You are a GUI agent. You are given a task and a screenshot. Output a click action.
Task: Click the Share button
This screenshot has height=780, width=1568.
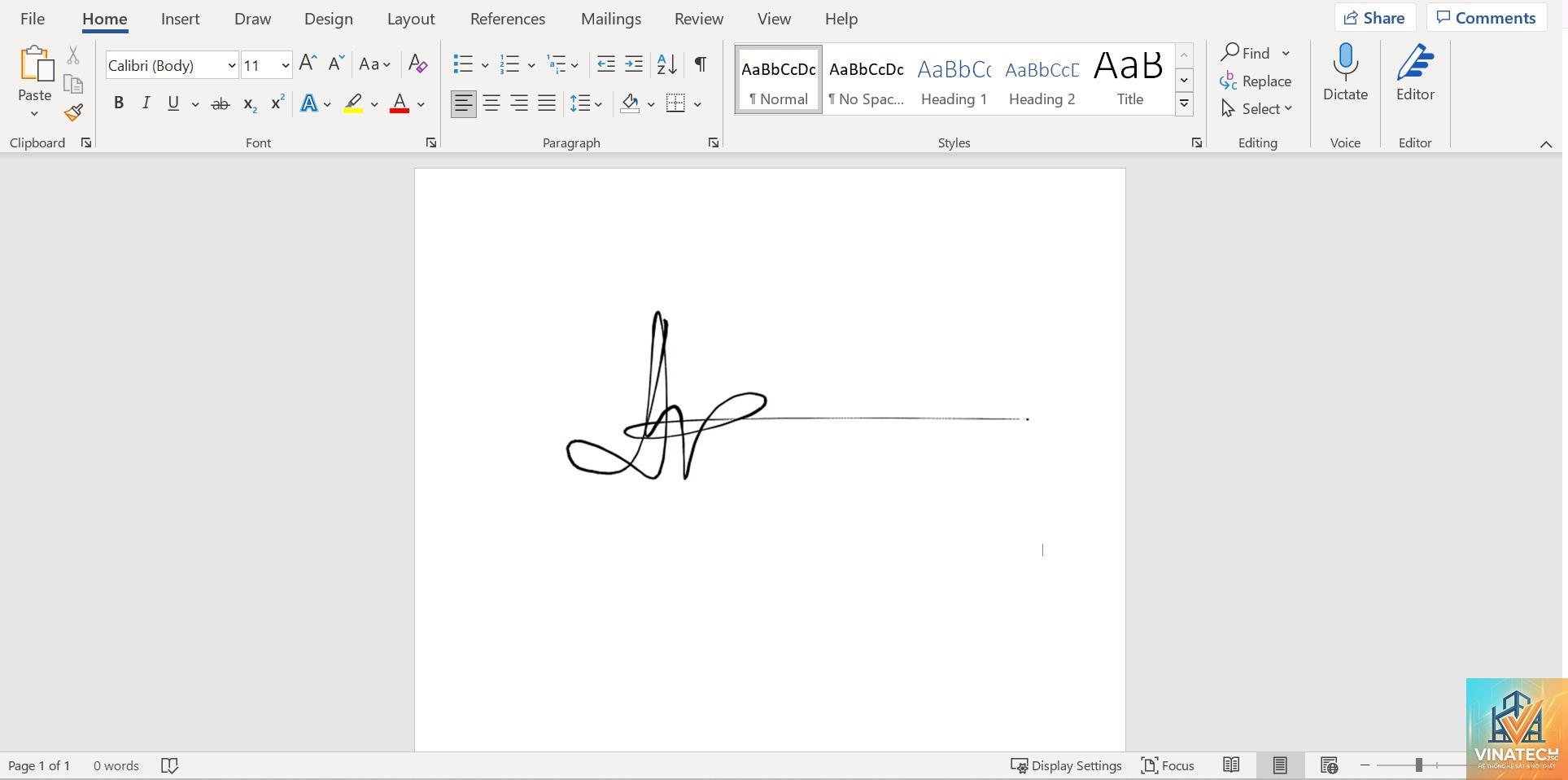pos(1374,18)
